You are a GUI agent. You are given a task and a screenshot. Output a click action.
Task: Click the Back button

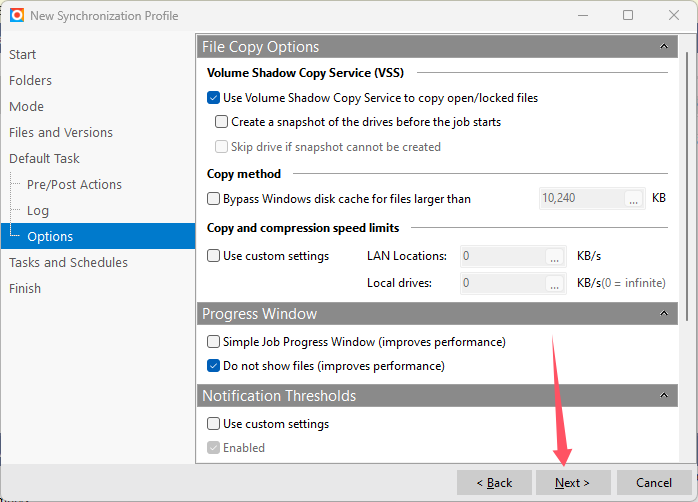[x=493, y=483]
